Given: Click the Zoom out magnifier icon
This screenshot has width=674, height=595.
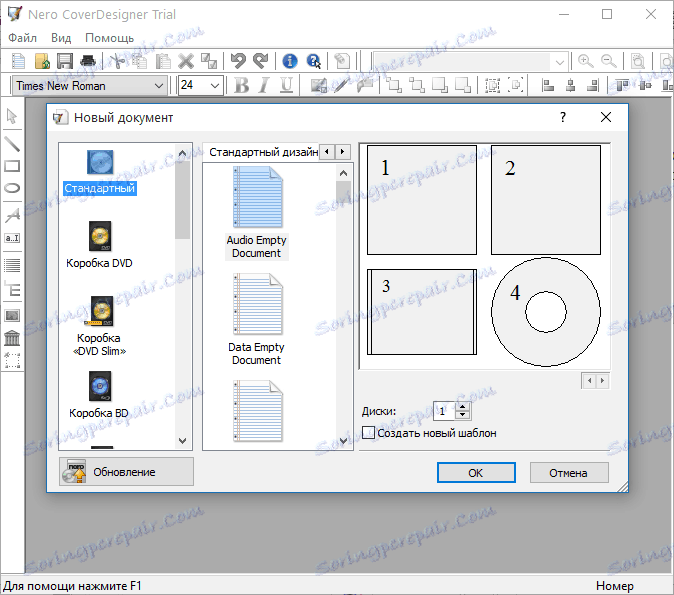Looking at the screenshot, I should [609, 61].
